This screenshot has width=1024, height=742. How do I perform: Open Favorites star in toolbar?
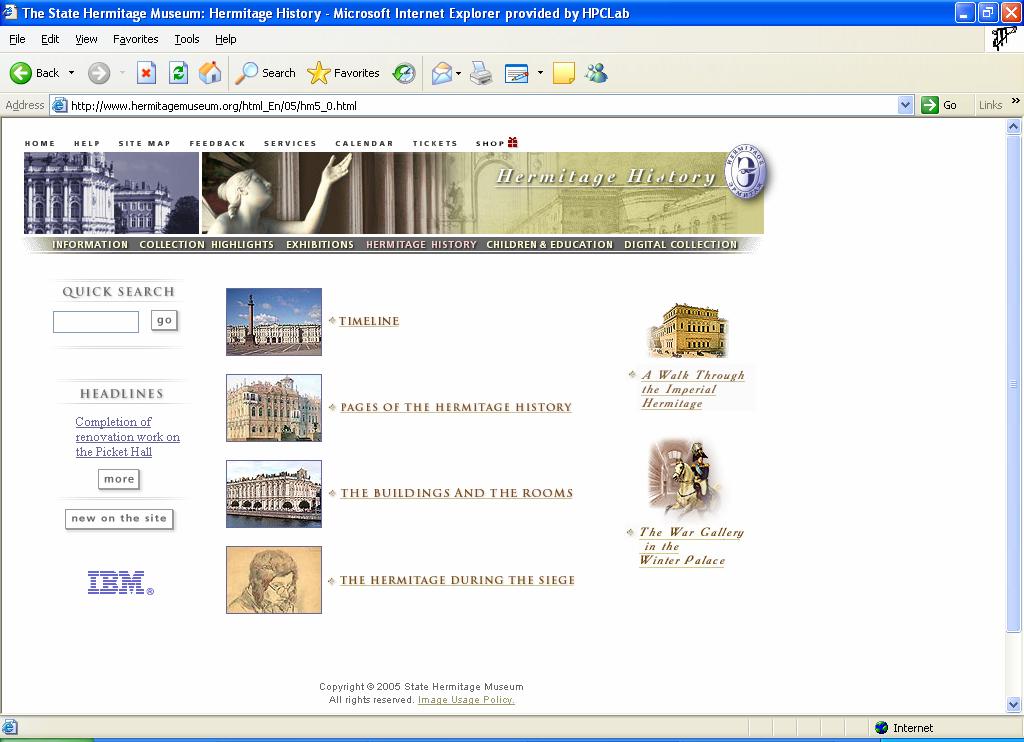[319, 73]
